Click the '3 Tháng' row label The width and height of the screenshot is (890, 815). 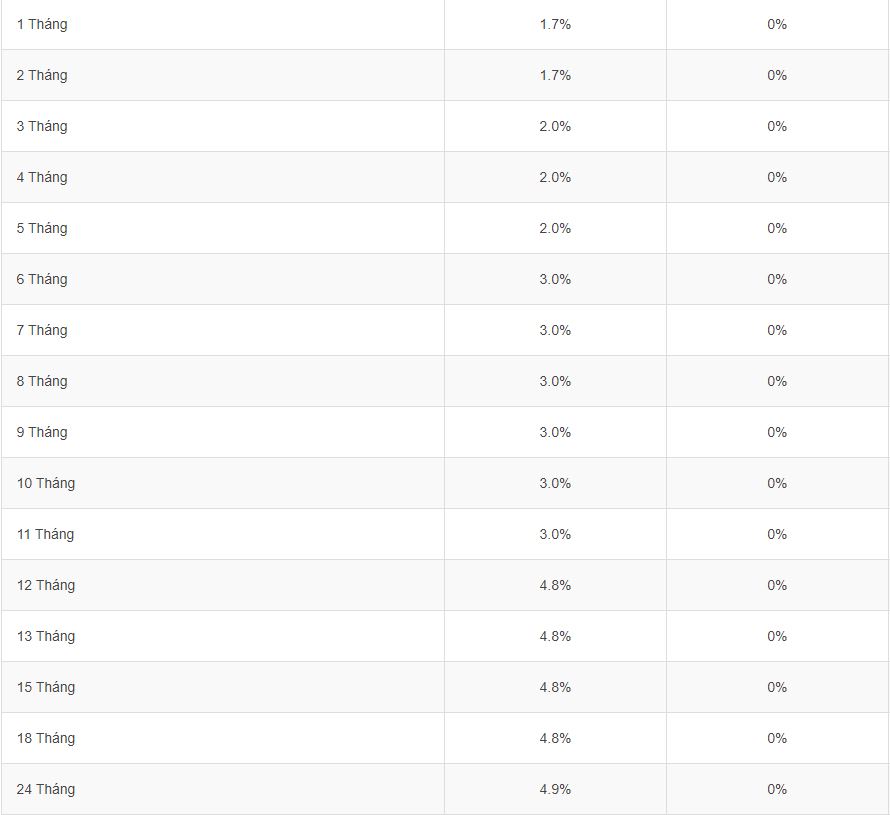coord(42,126)
